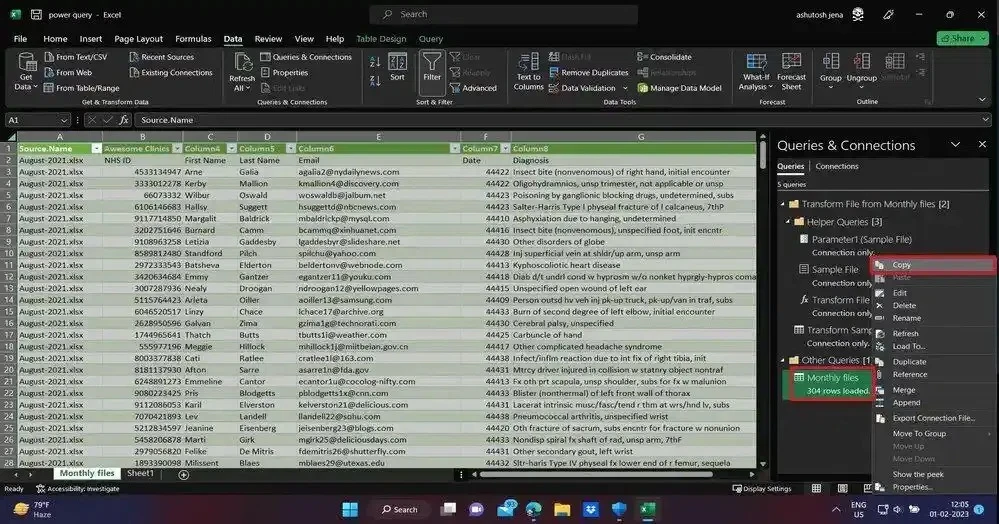Viewport: 999px width, 524px height.
Task: Collapse Transform File from Monthly files group
Action: (783, 204)
